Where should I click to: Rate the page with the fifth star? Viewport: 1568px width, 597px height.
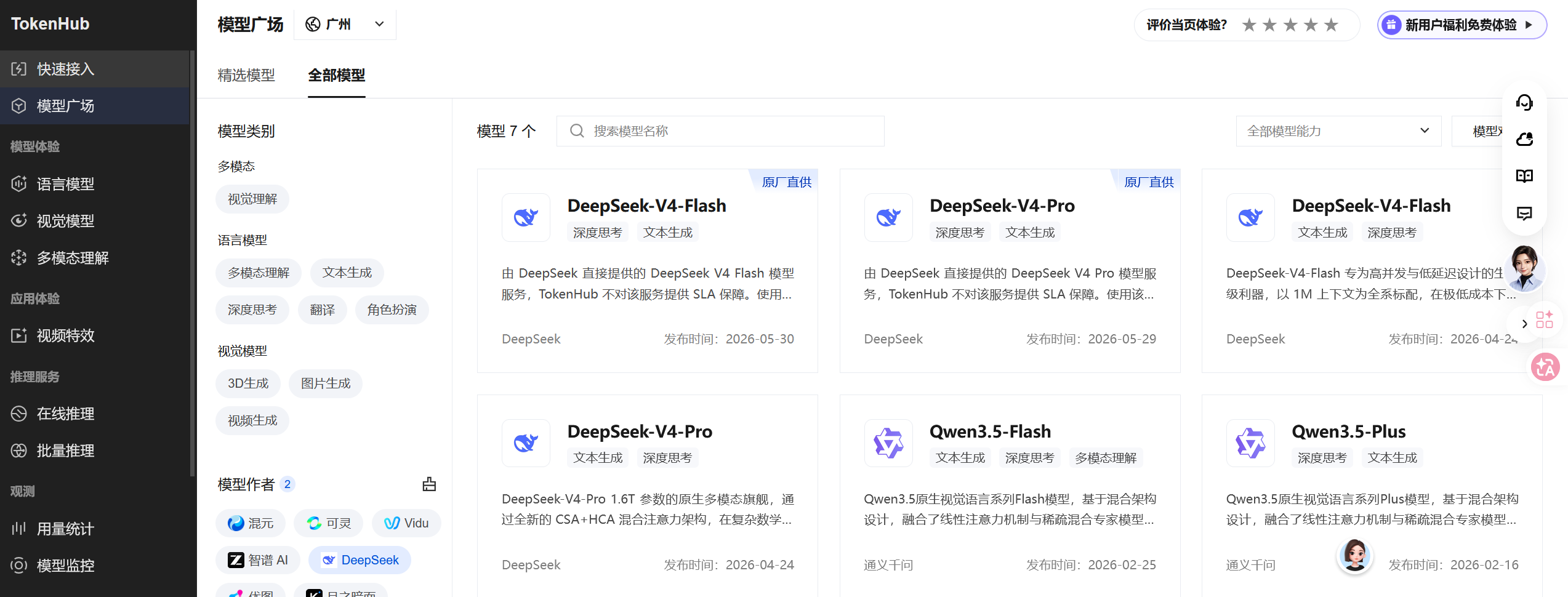1331,25
